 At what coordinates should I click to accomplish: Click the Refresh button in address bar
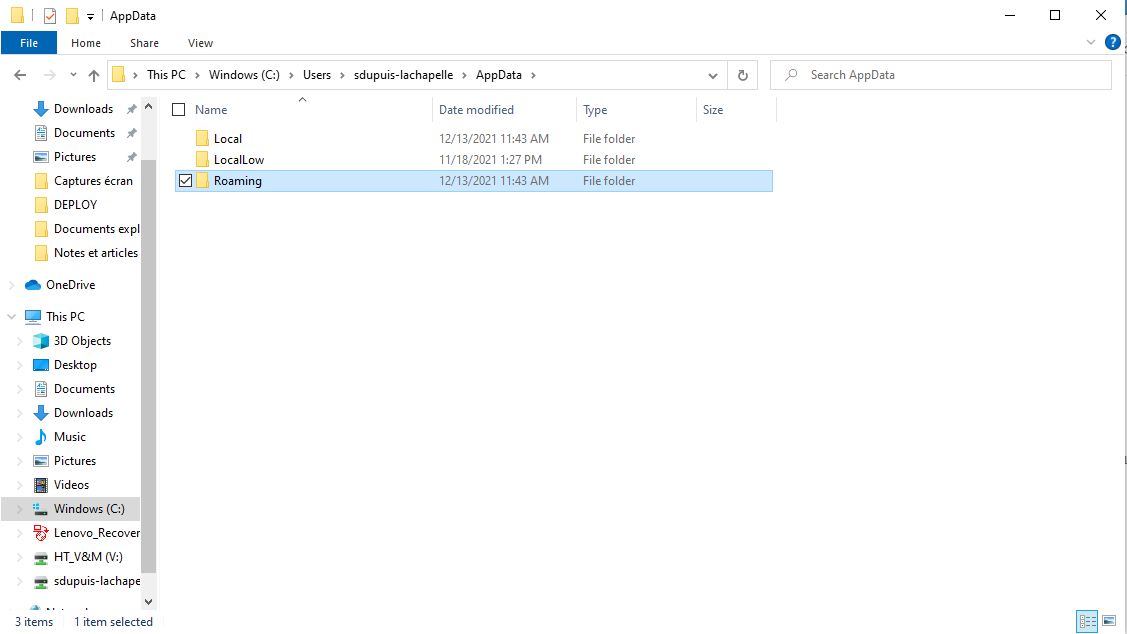click(742, 75)
